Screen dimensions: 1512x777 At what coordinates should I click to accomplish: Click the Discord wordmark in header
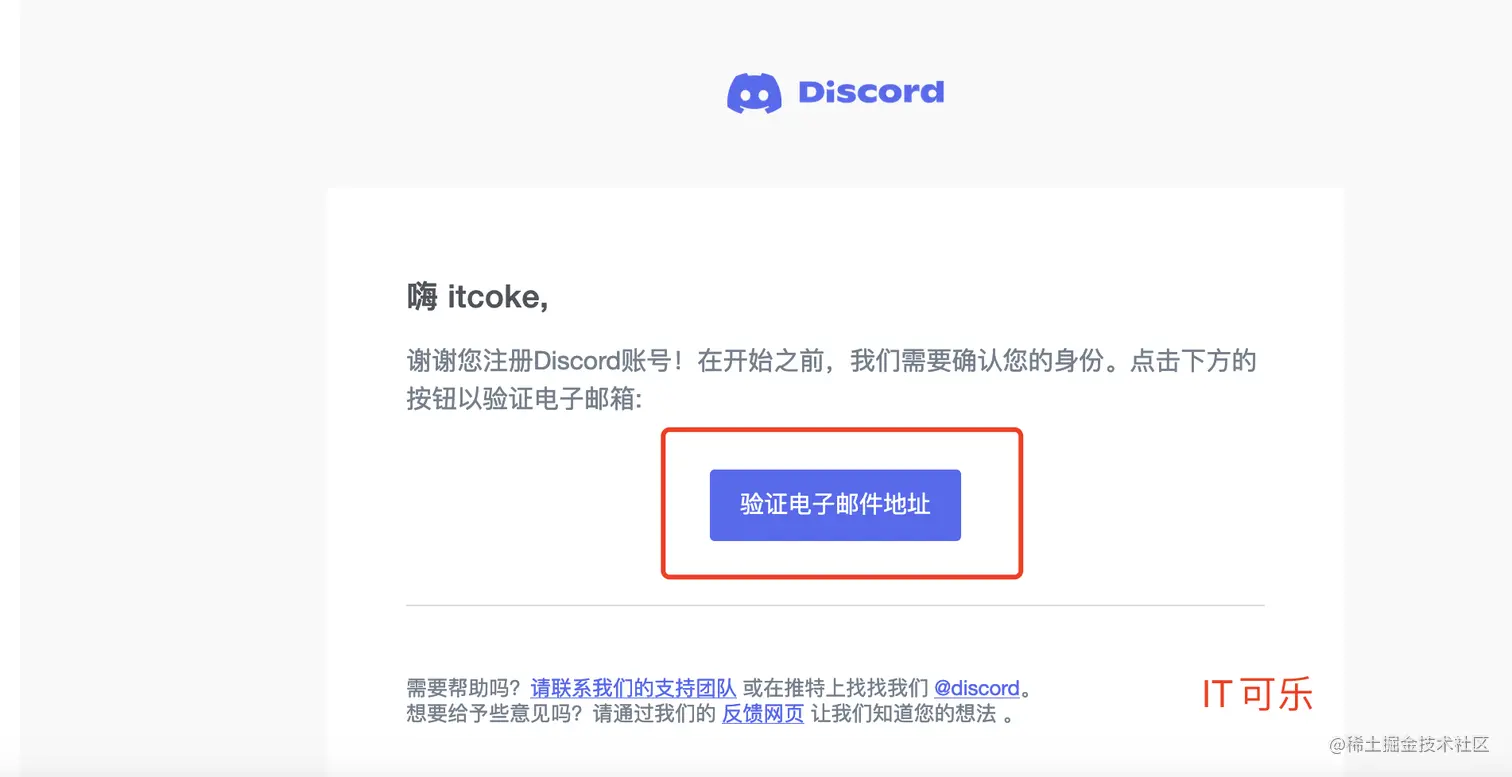pyautogui.click(x=871, y=93)
